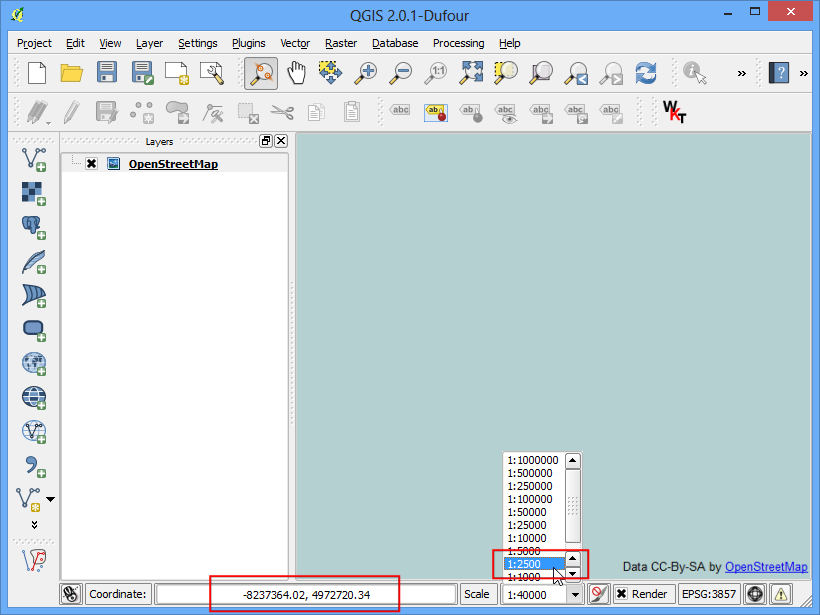This screenshot has width=820, height=615.
Task: Activate the Pan Map hand tool
Action: [297, 73]
